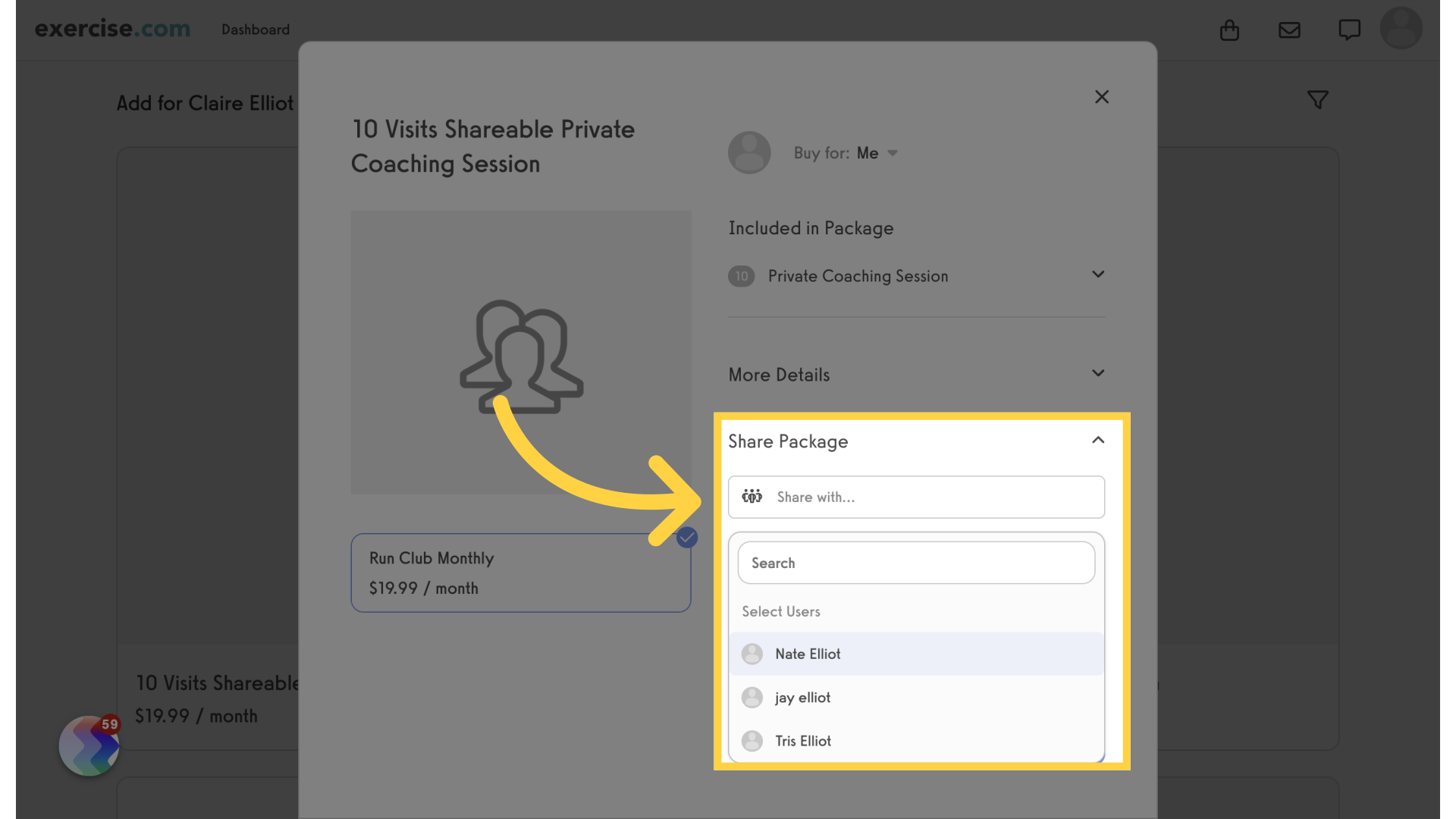Click the filter icon top right
1456x819 pixels.
click(1318, 99)
